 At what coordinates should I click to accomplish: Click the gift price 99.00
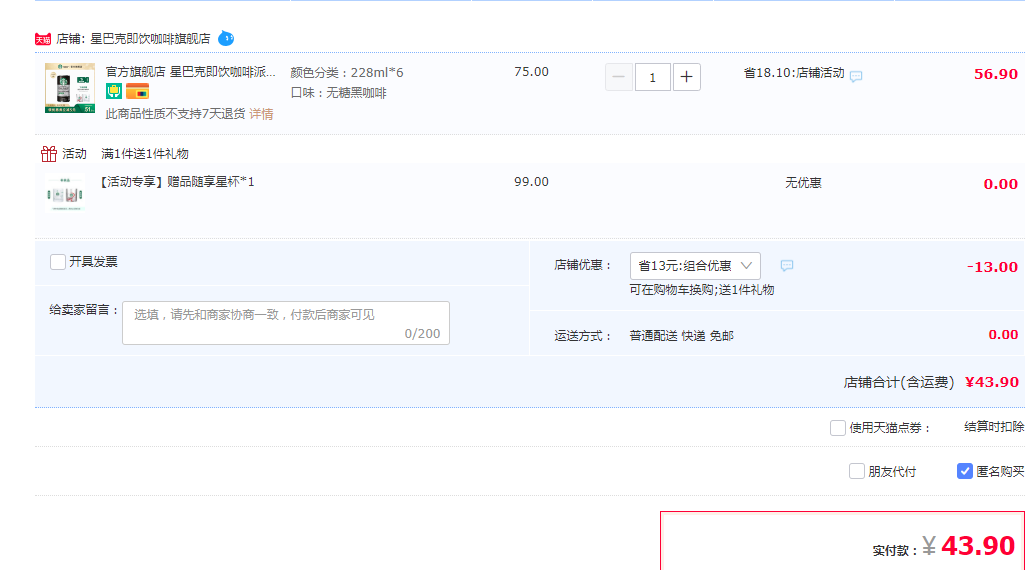pyautogui.click(x=532, y=182)
